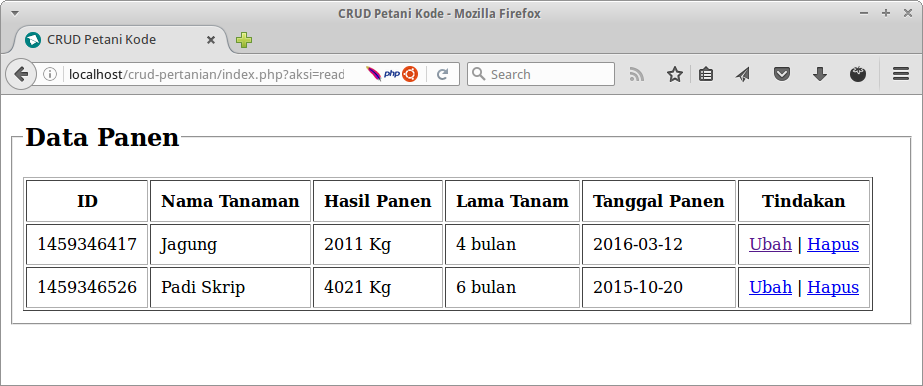Show bookmarks list icon
The width and height of the screenshot is (923, 386).
tap(706, 74)
